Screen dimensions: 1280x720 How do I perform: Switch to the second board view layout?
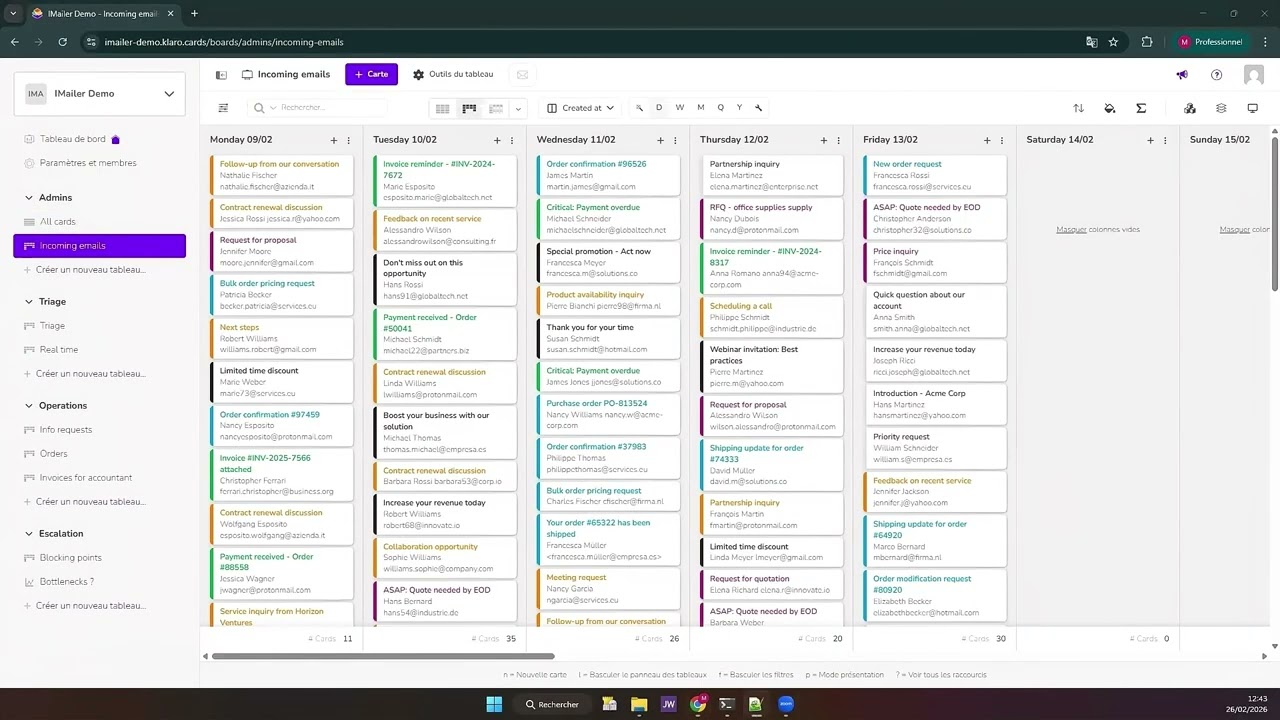[469, 108]
